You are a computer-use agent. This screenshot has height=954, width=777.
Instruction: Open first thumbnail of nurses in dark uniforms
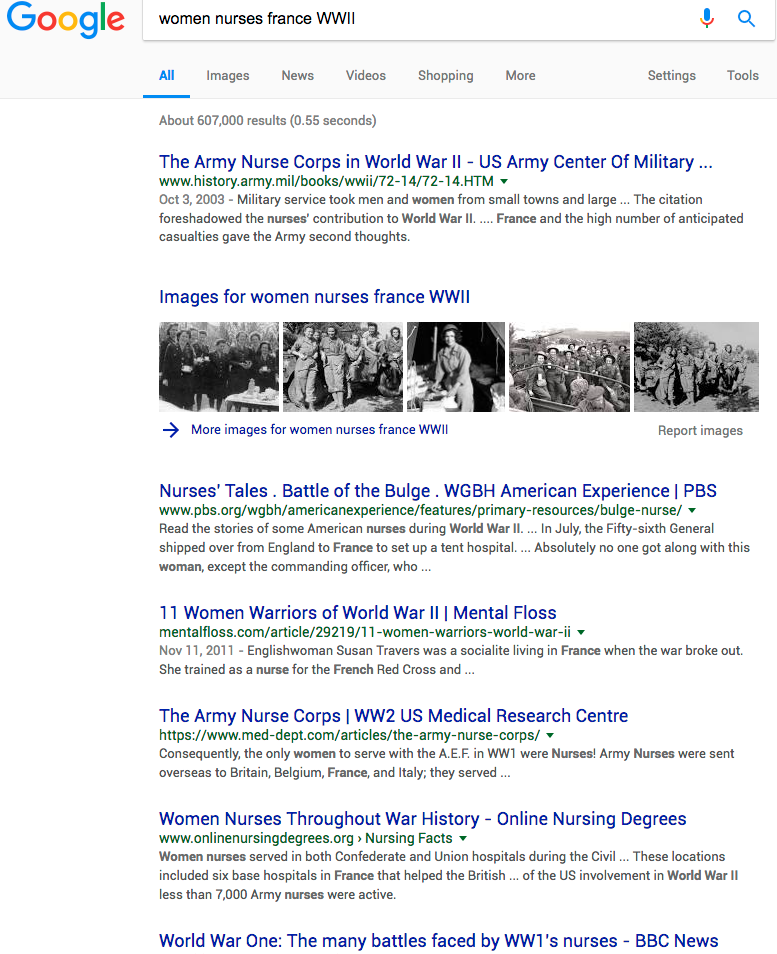point(219,367)
